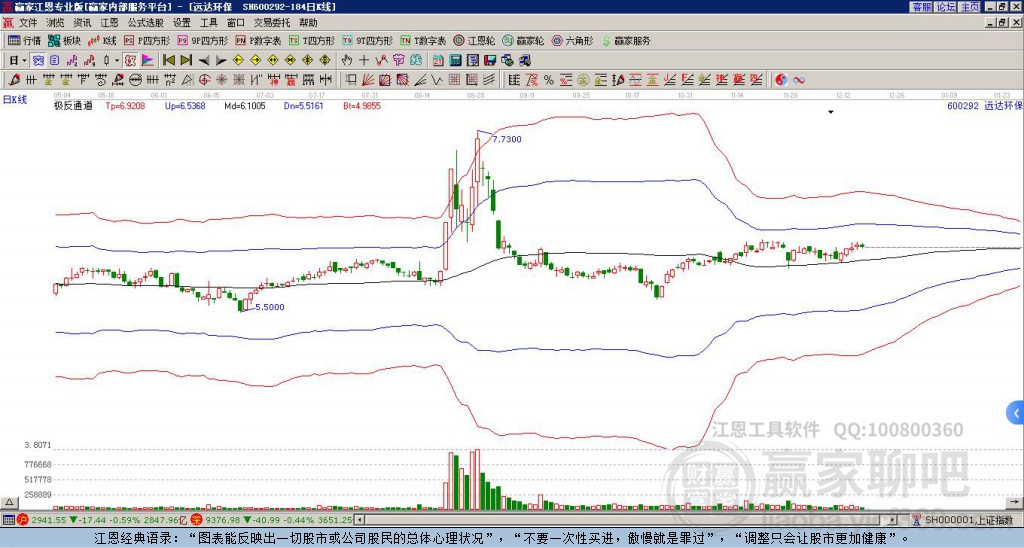This screenshot has height=548, width=1024.
Task: Expand the candlestick style dropdown arrow
Action: coord(117,60)
